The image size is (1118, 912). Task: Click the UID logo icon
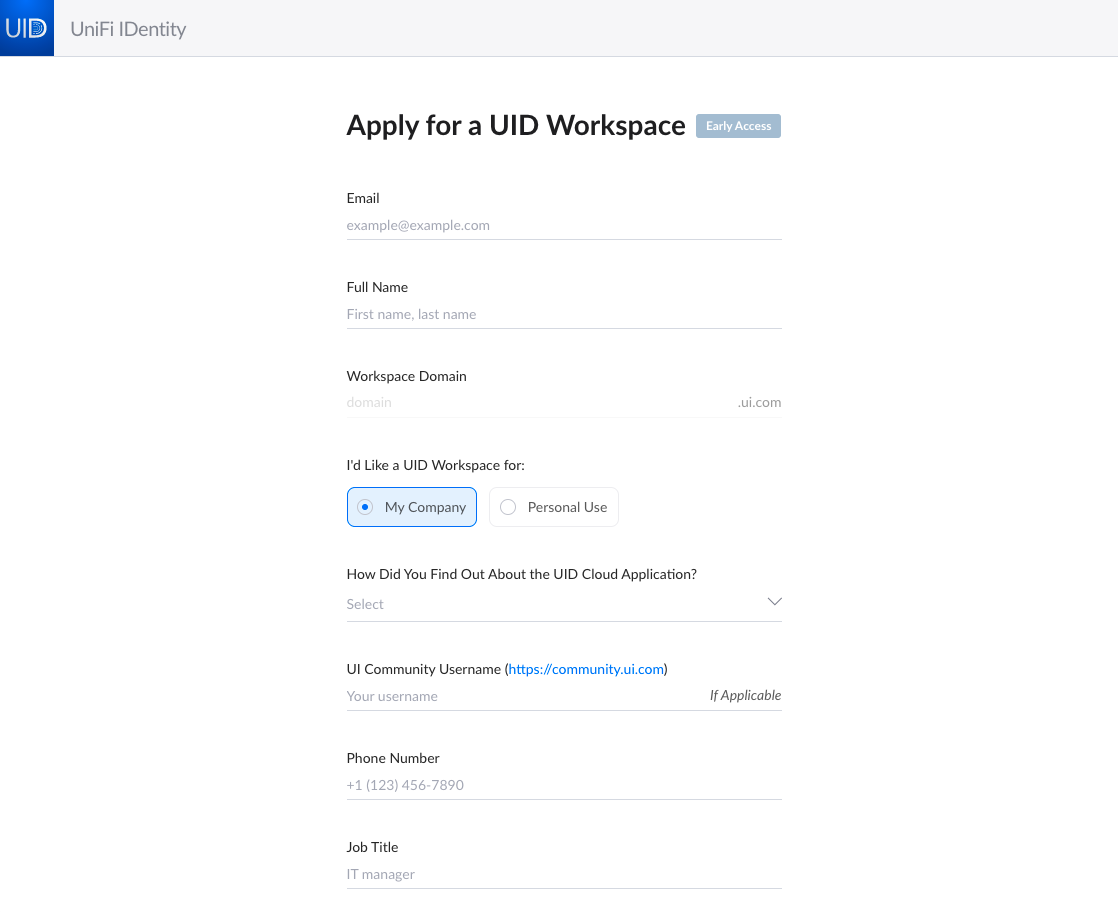click(x=26, y=28)
